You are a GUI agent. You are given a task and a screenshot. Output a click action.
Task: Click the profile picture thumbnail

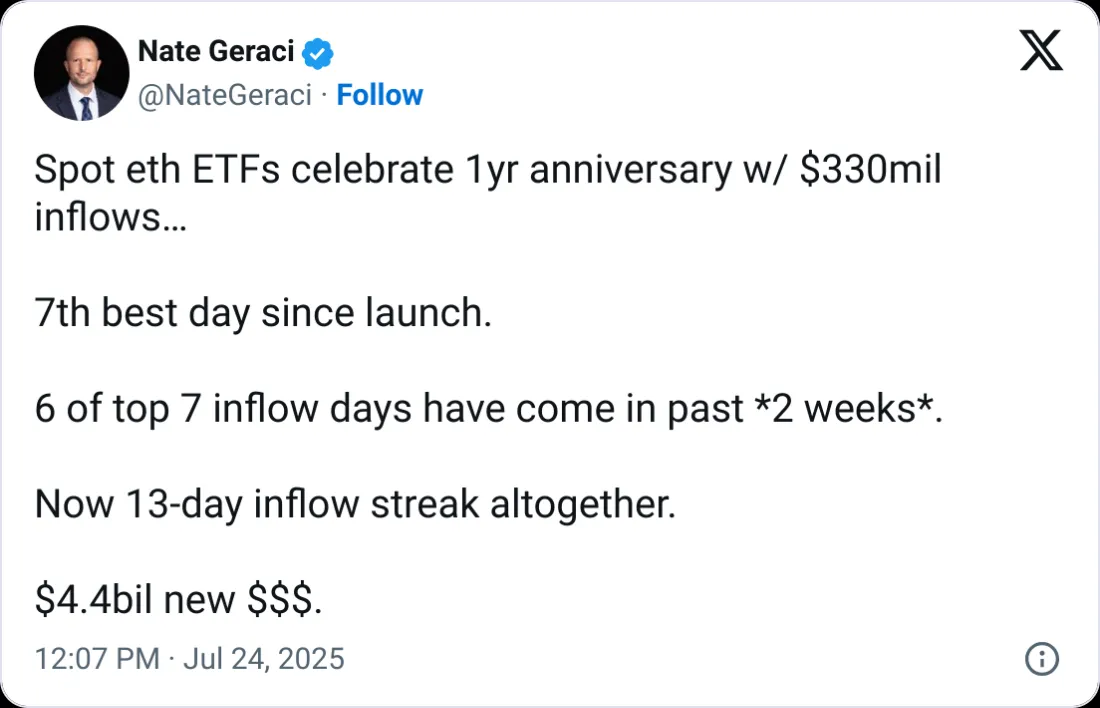pos(81,73)
